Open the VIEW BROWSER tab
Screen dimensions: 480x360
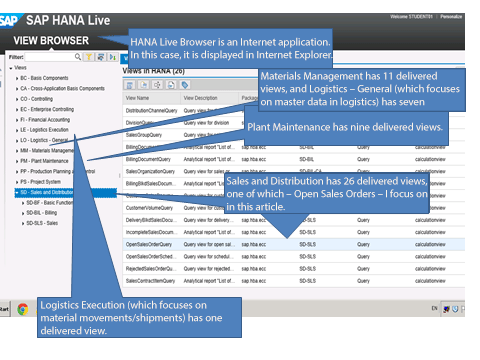pyautogui.click(x=51, y=41)
